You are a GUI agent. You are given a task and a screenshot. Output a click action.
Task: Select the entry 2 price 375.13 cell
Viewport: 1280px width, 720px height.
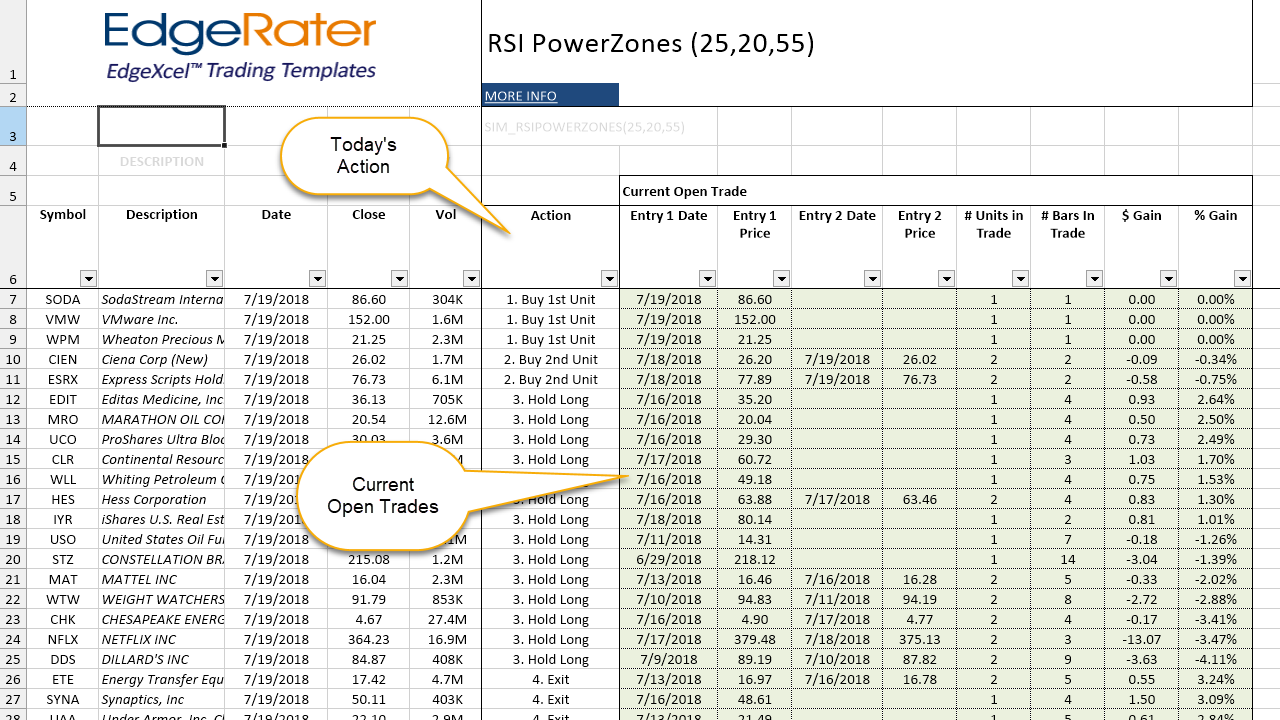point(920,639)
